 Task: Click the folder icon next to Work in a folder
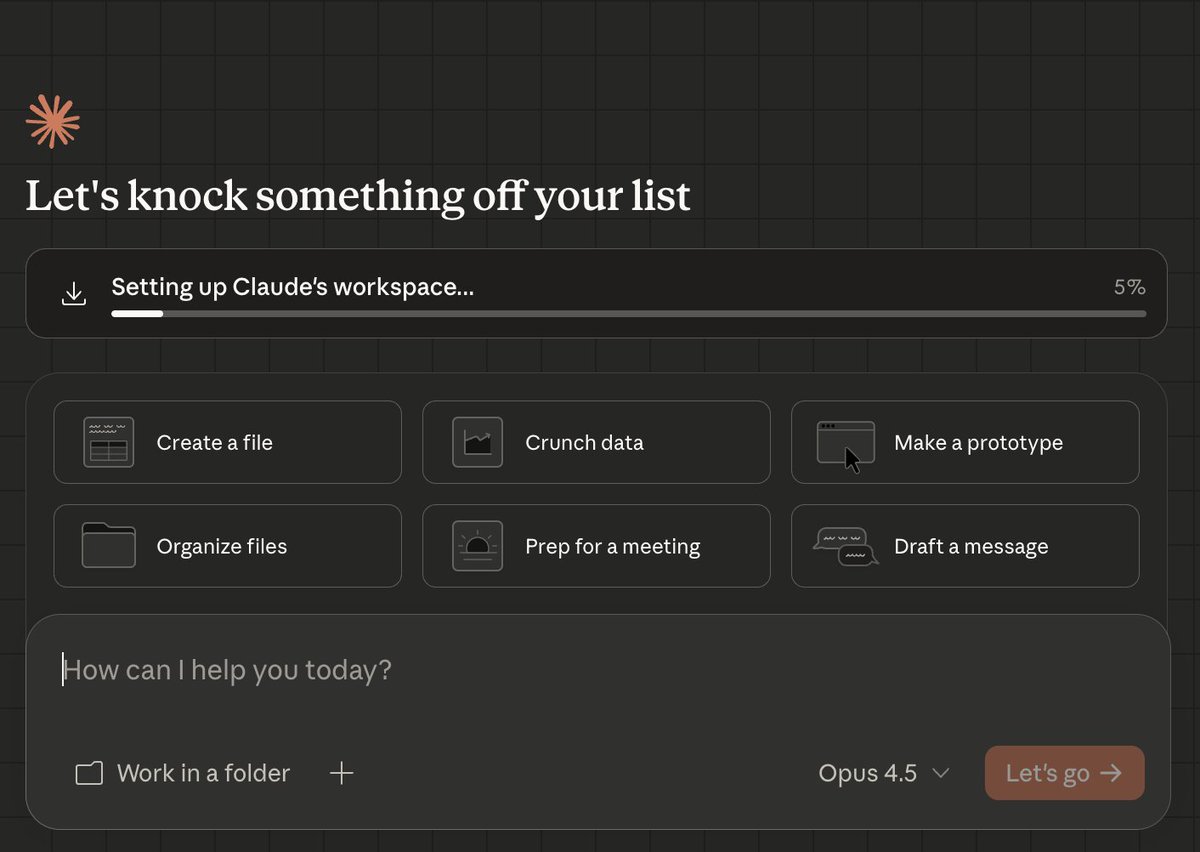[89, 773]
